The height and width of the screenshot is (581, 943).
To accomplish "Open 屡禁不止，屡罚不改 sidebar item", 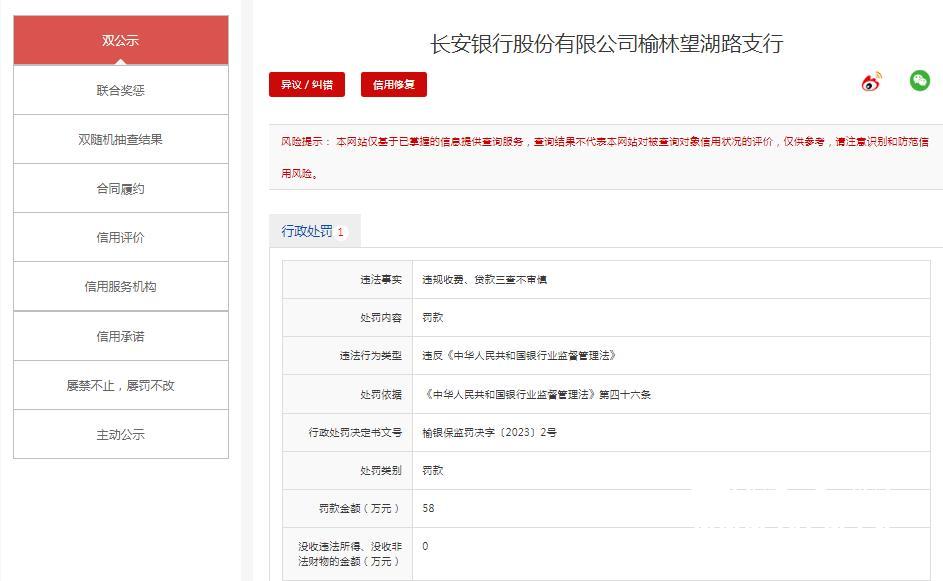I will point(121,386).
